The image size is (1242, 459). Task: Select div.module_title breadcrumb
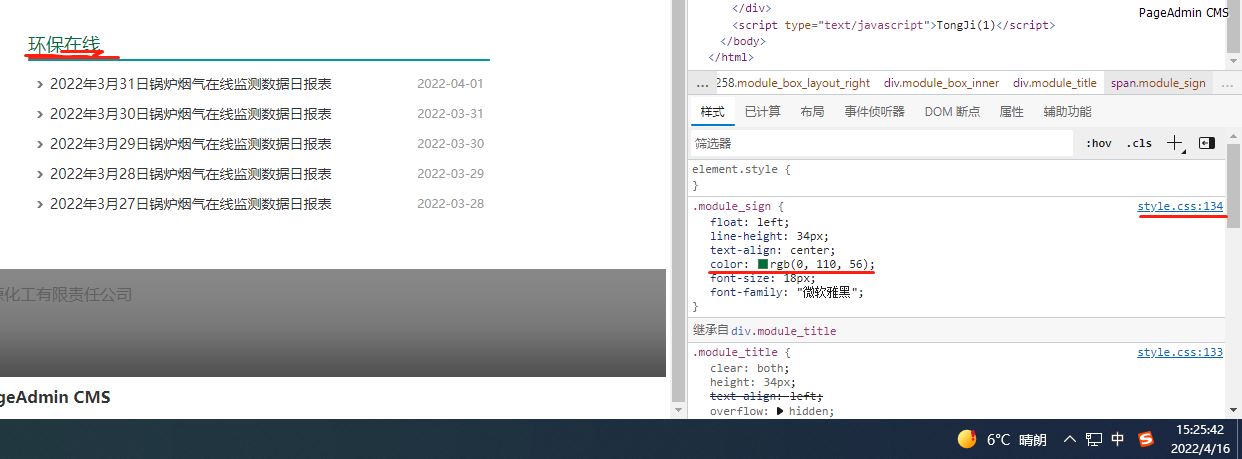coord(1054,83)
